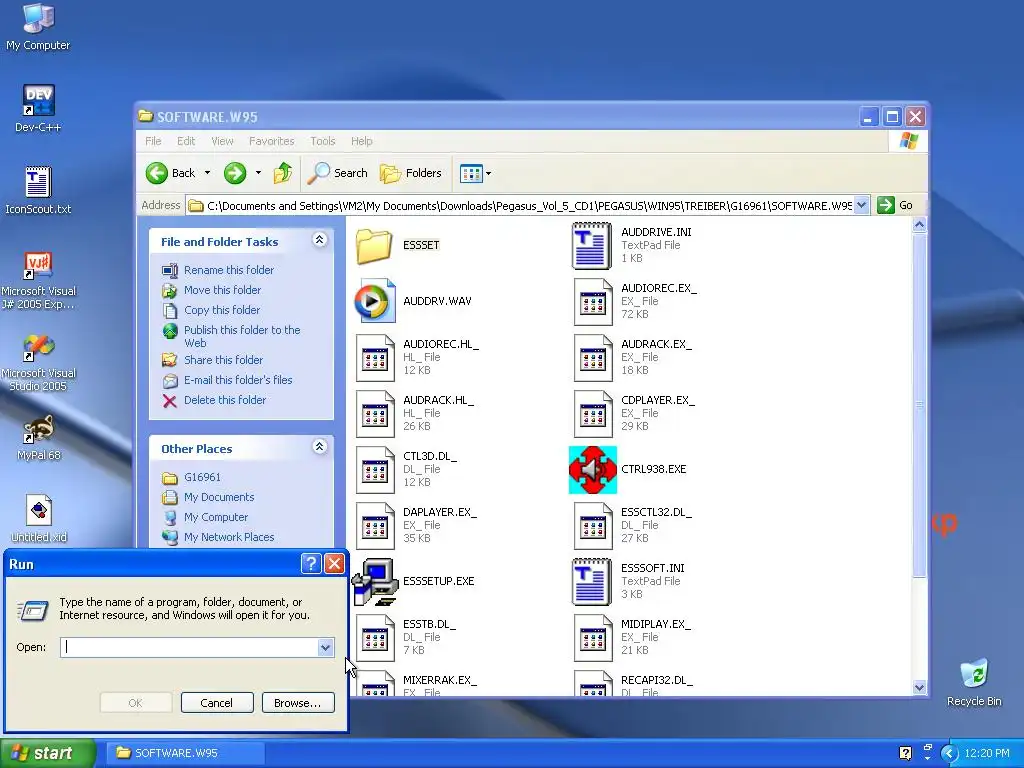Select the CTRL938.EXE speaker icon
Screen dimensions: 1024x768
click(x=593, y=470)
